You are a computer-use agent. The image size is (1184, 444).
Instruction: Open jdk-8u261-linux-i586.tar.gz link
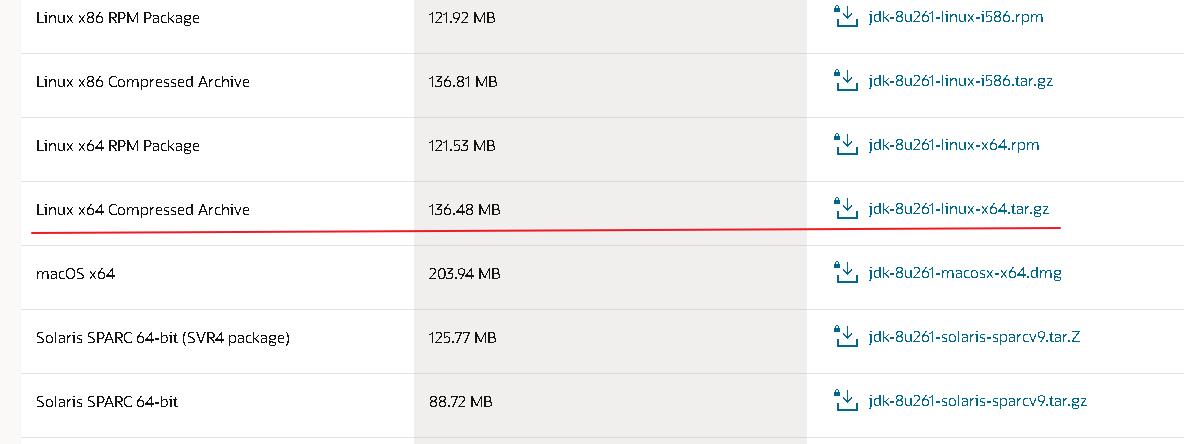click(x=960, y=81)
